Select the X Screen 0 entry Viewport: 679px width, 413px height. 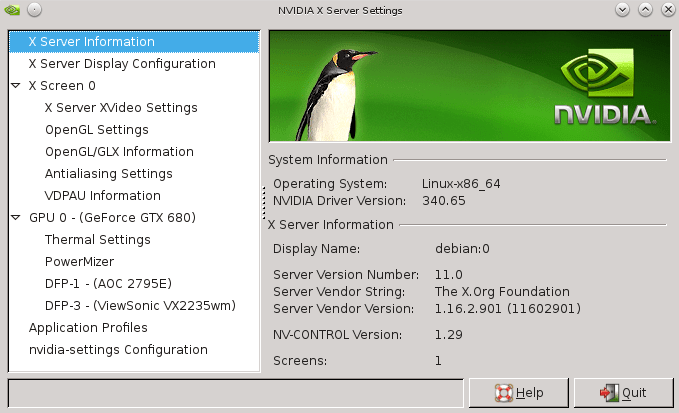(x=62, y=86)
